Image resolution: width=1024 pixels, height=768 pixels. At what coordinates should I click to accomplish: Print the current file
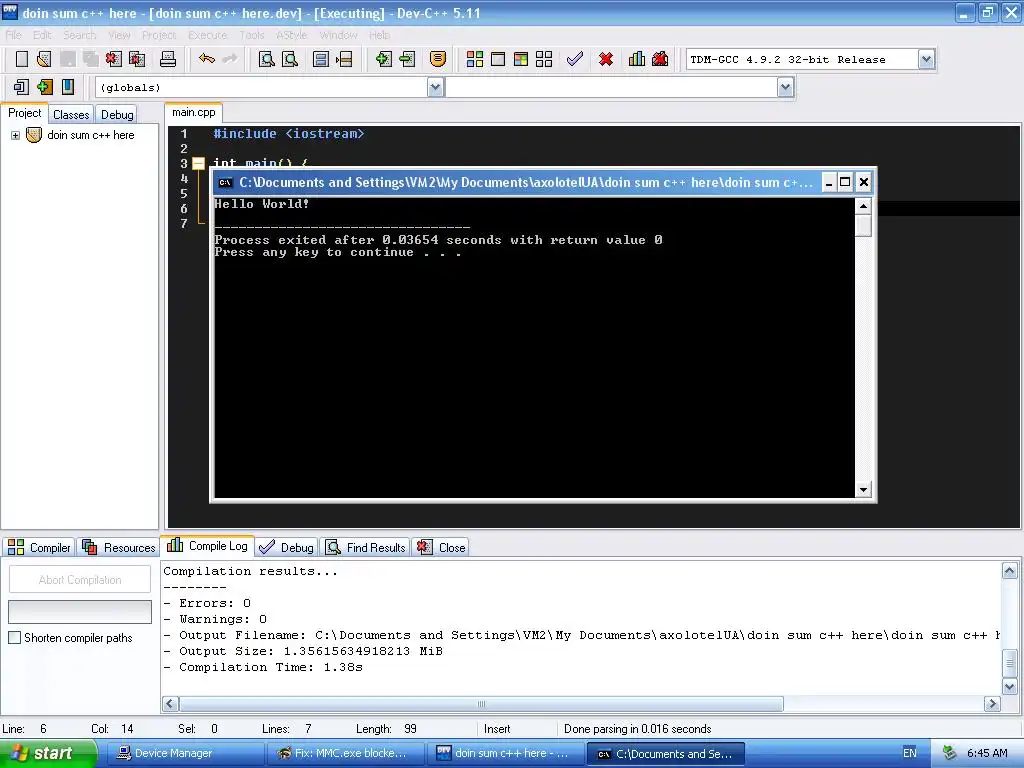coord(168,59)
